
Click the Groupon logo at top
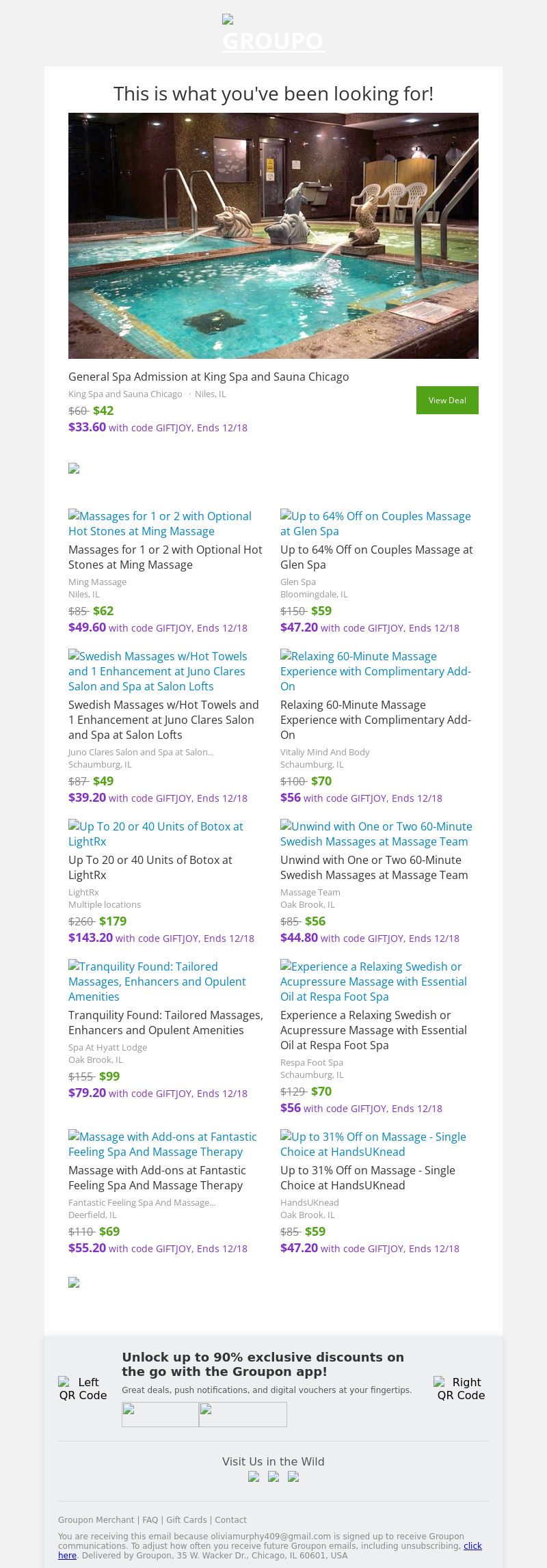[x=273, y=36]
